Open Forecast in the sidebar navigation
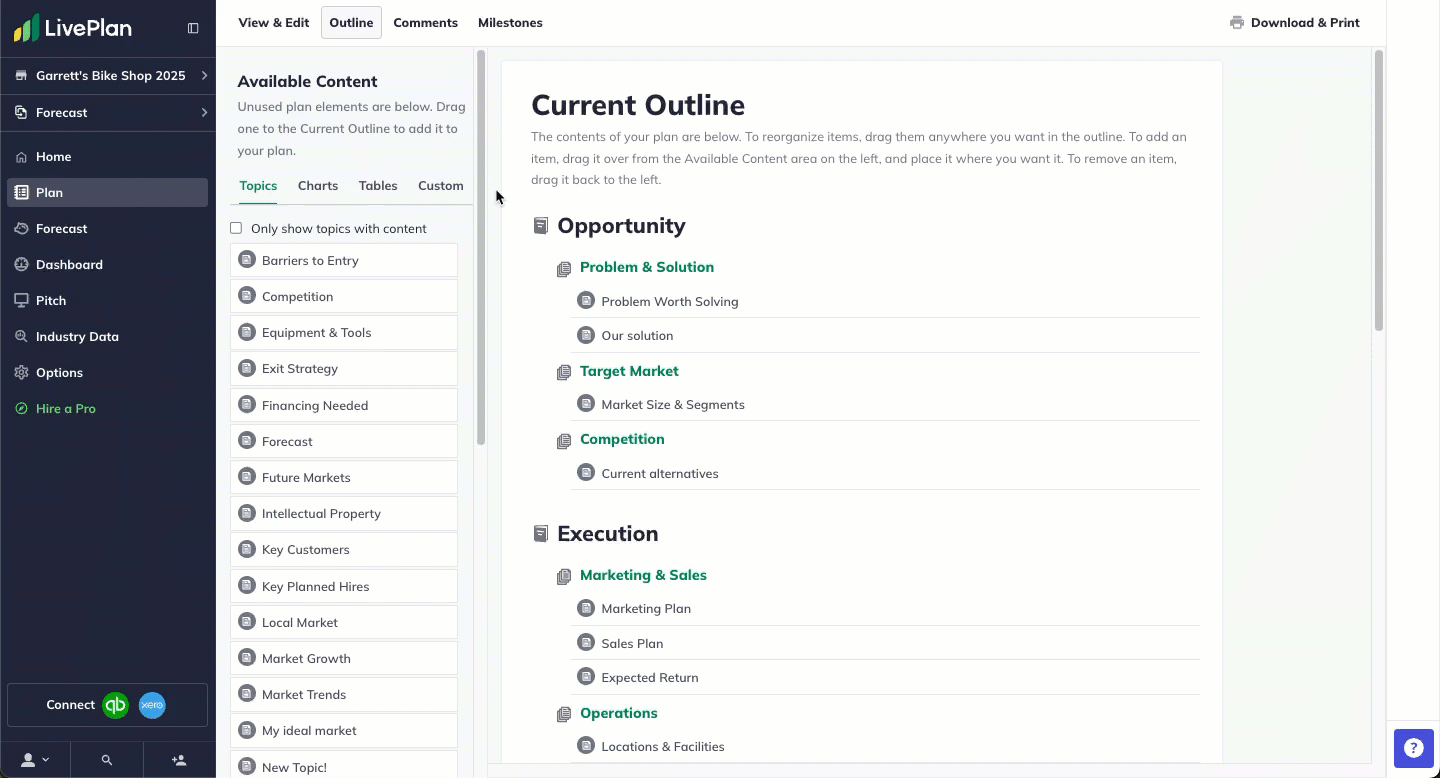Screen dimensions: 1440x778 [x=108, y=229]
